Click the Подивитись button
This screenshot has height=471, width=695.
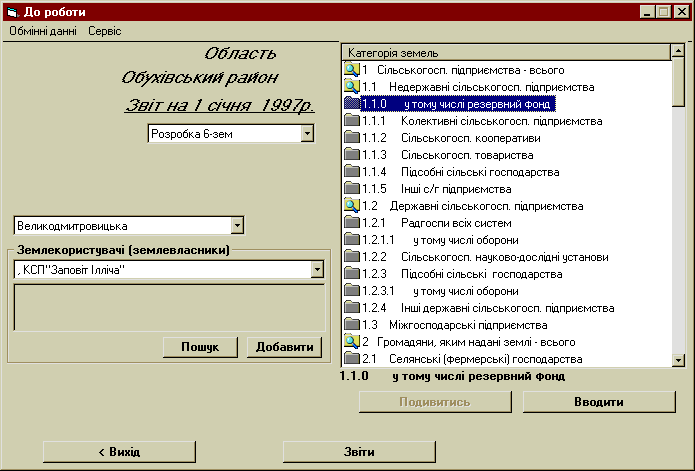pyautogui.click(x=435, y=402)
